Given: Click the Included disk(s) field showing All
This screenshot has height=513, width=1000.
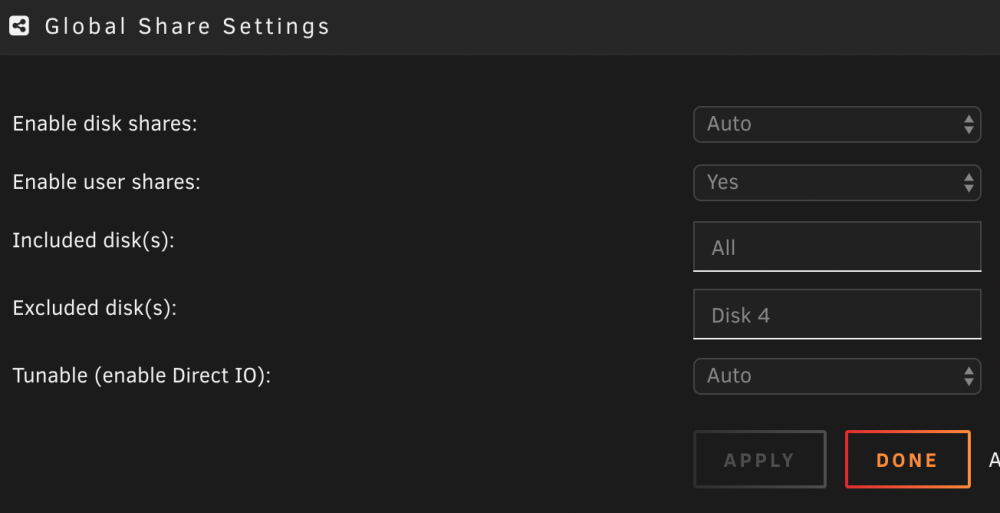Looking at the screenshot, I should click(x=837, y=247).
